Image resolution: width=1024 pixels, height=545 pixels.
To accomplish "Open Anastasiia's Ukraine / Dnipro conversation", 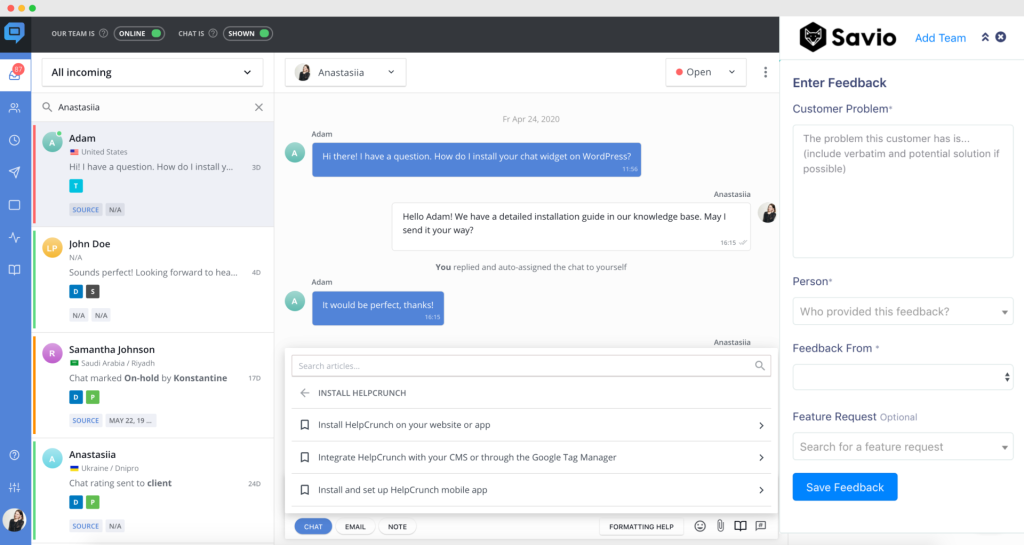I will 153,490.
